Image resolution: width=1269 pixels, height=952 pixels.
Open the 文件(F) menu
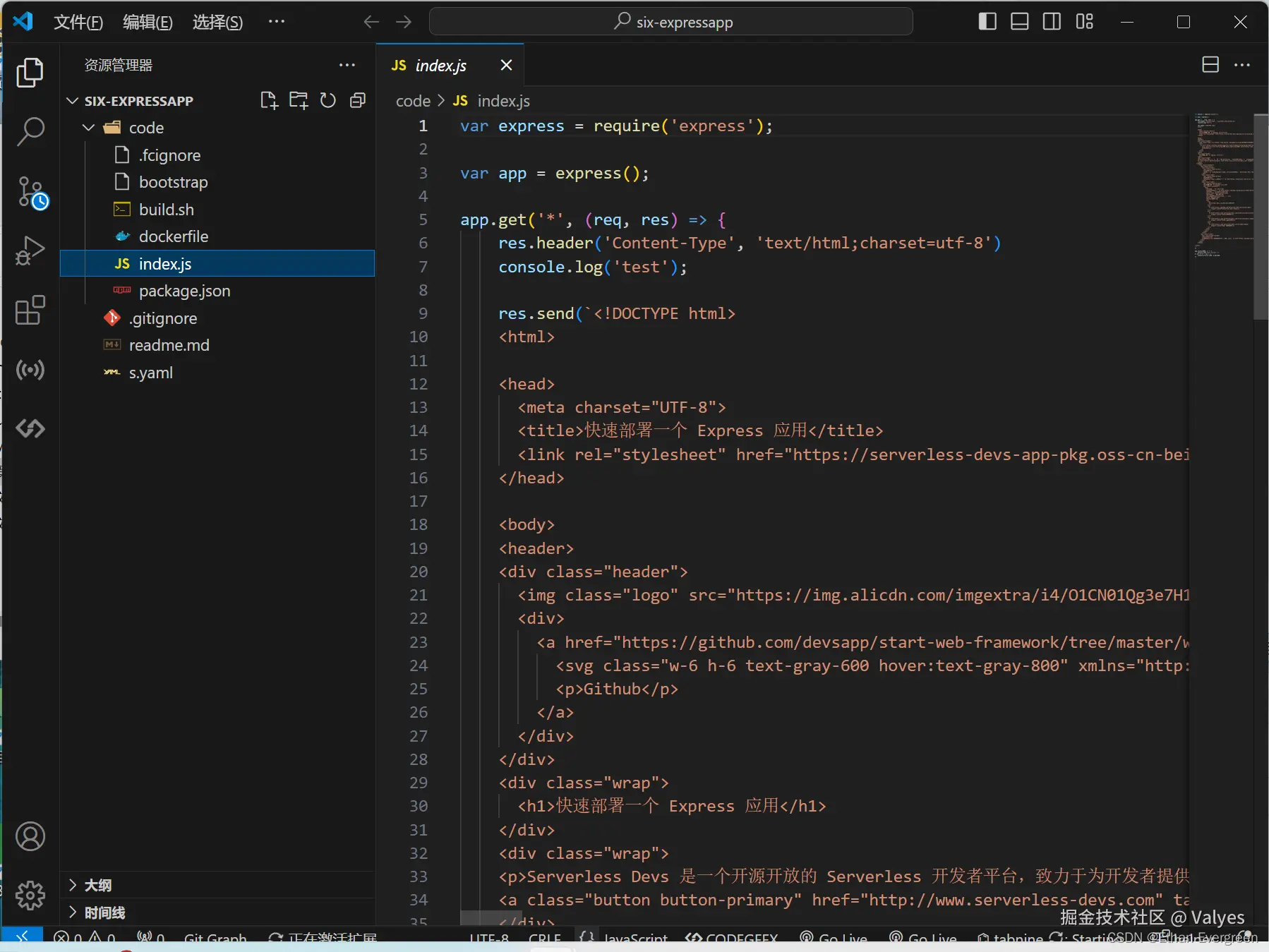[78, 22]
